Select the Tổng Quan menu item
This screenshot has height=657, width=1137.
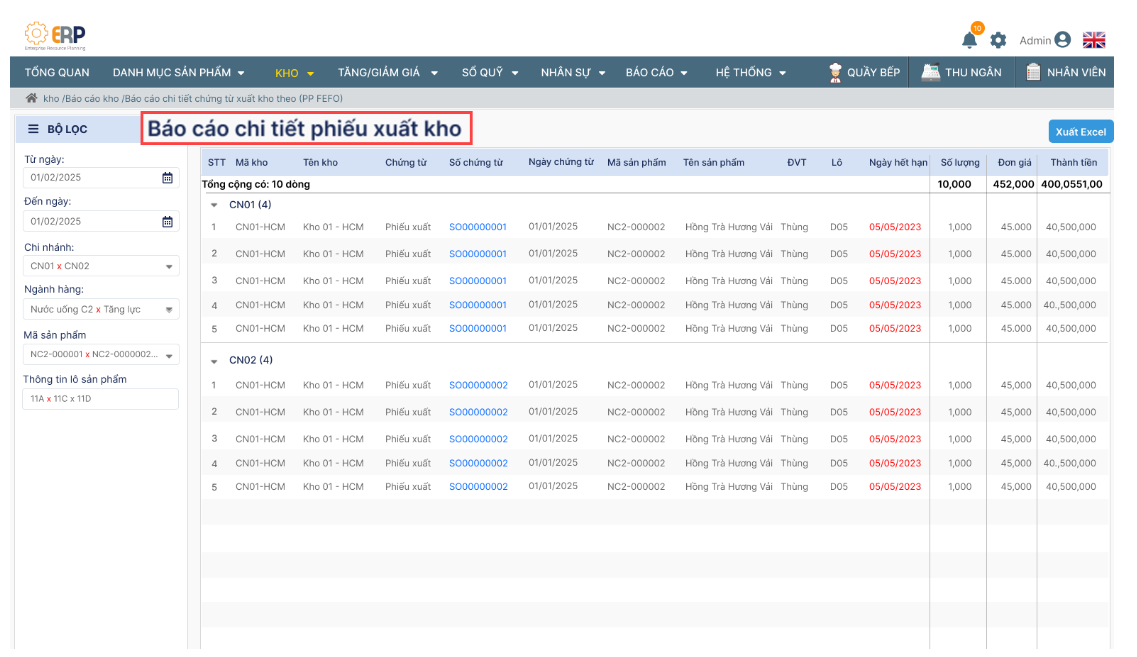coord(57,72)
